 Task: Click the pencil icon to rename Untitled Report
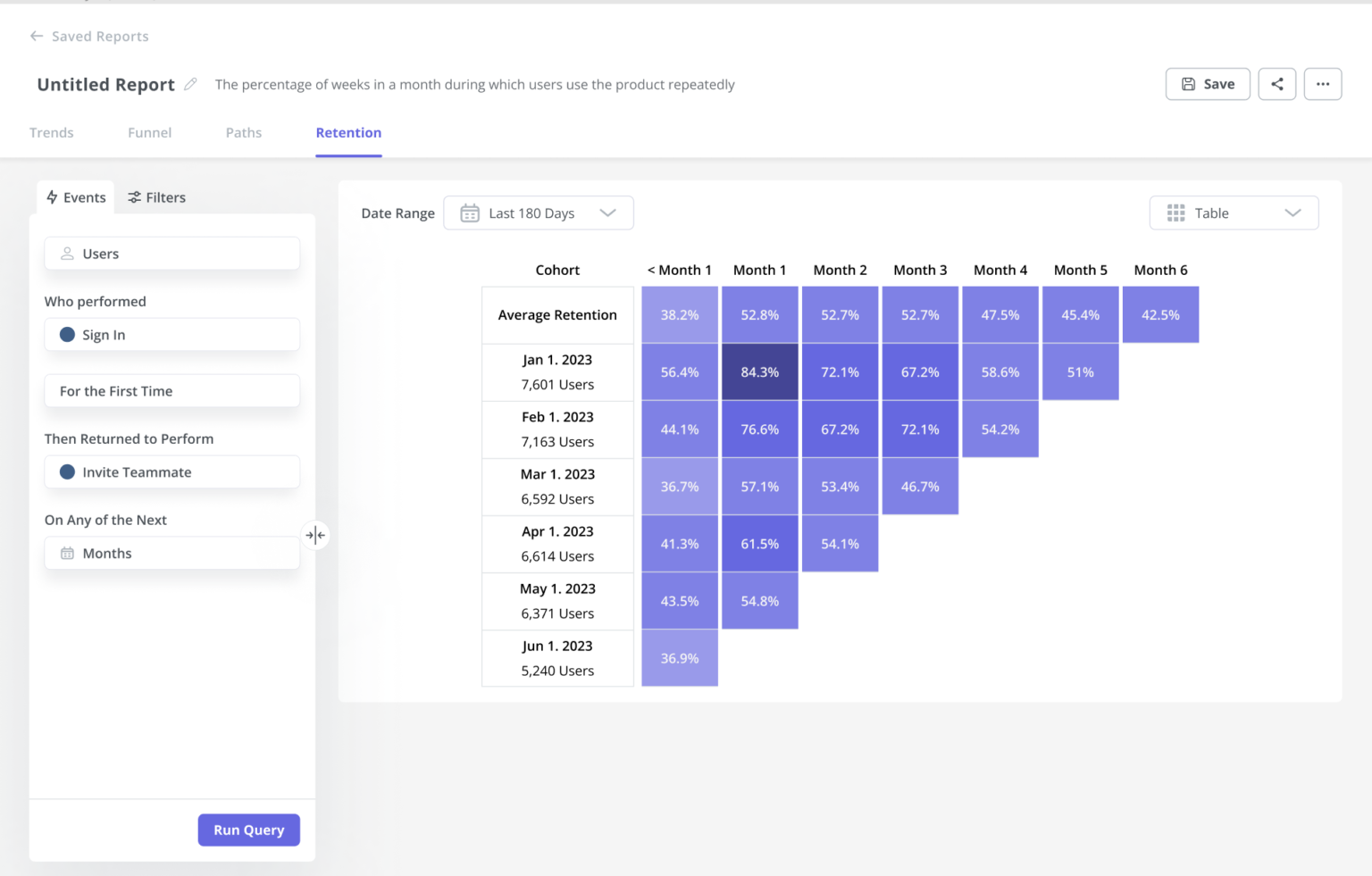coord(190,84)
